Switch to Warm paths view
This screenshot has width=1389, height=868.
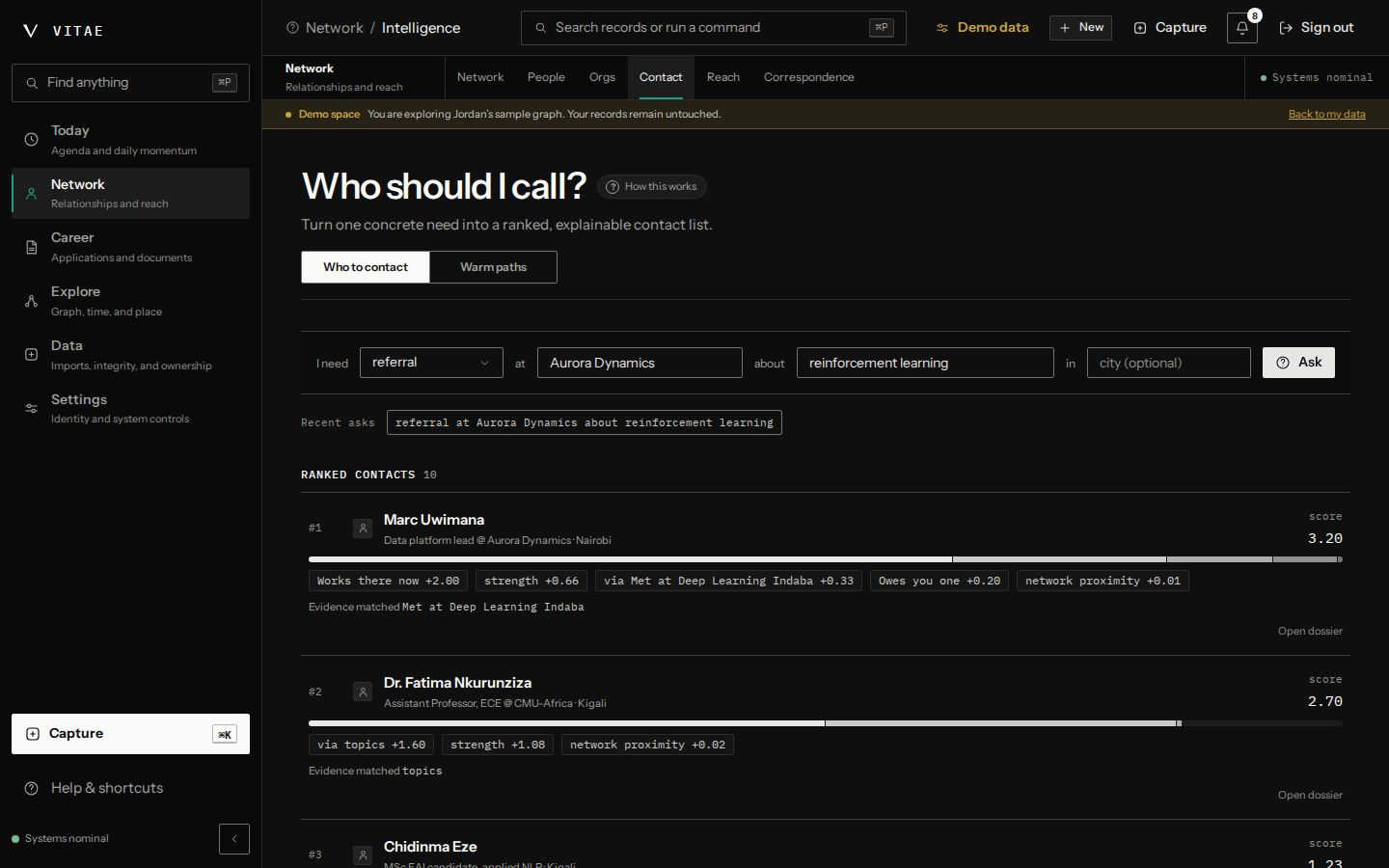coord(494,267)
